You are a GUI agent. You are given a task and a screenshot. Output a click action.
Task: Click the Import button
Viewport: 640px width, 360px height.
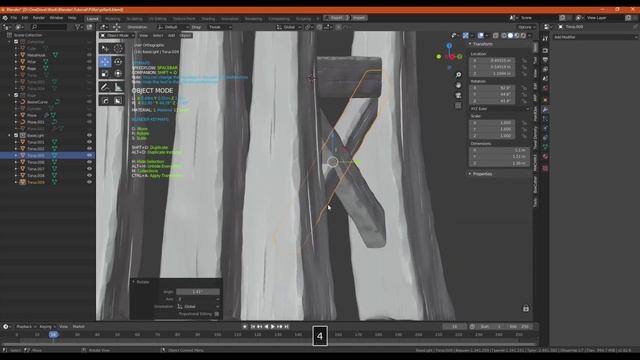click(x=359, y=18)
